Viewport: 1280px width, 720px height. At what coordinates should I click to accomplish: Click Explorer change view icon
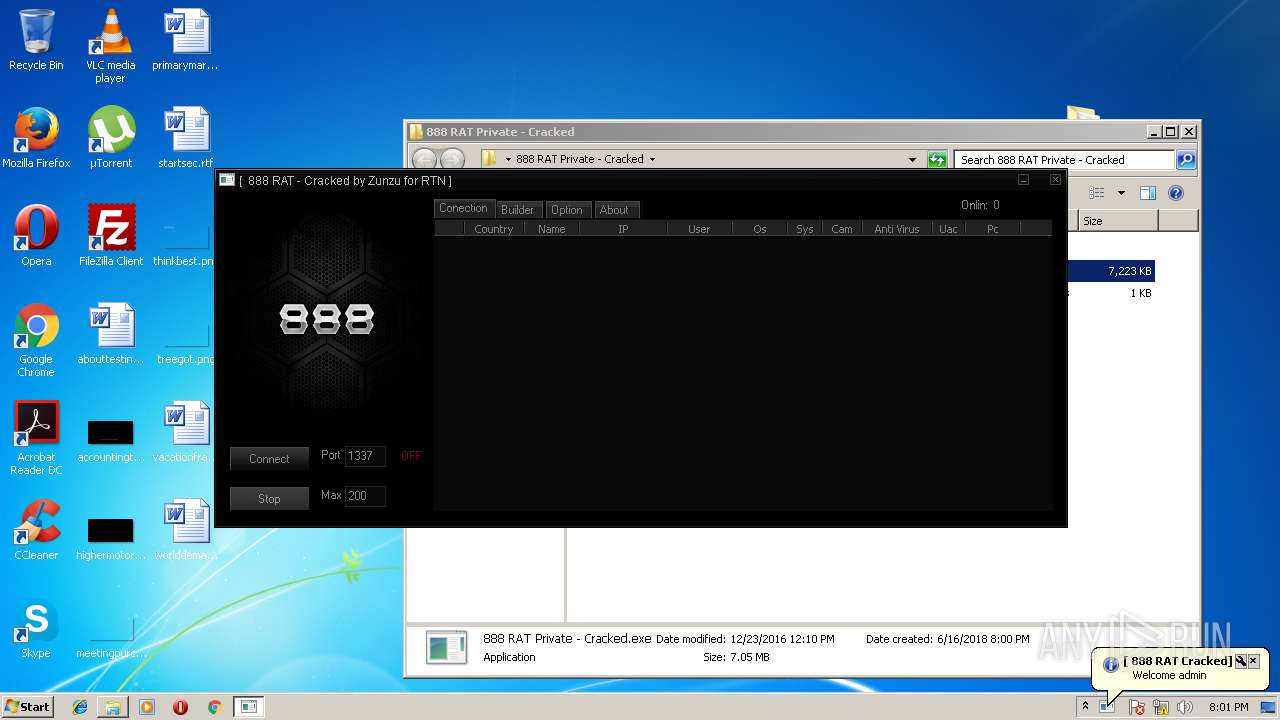tap(1097, 193)
